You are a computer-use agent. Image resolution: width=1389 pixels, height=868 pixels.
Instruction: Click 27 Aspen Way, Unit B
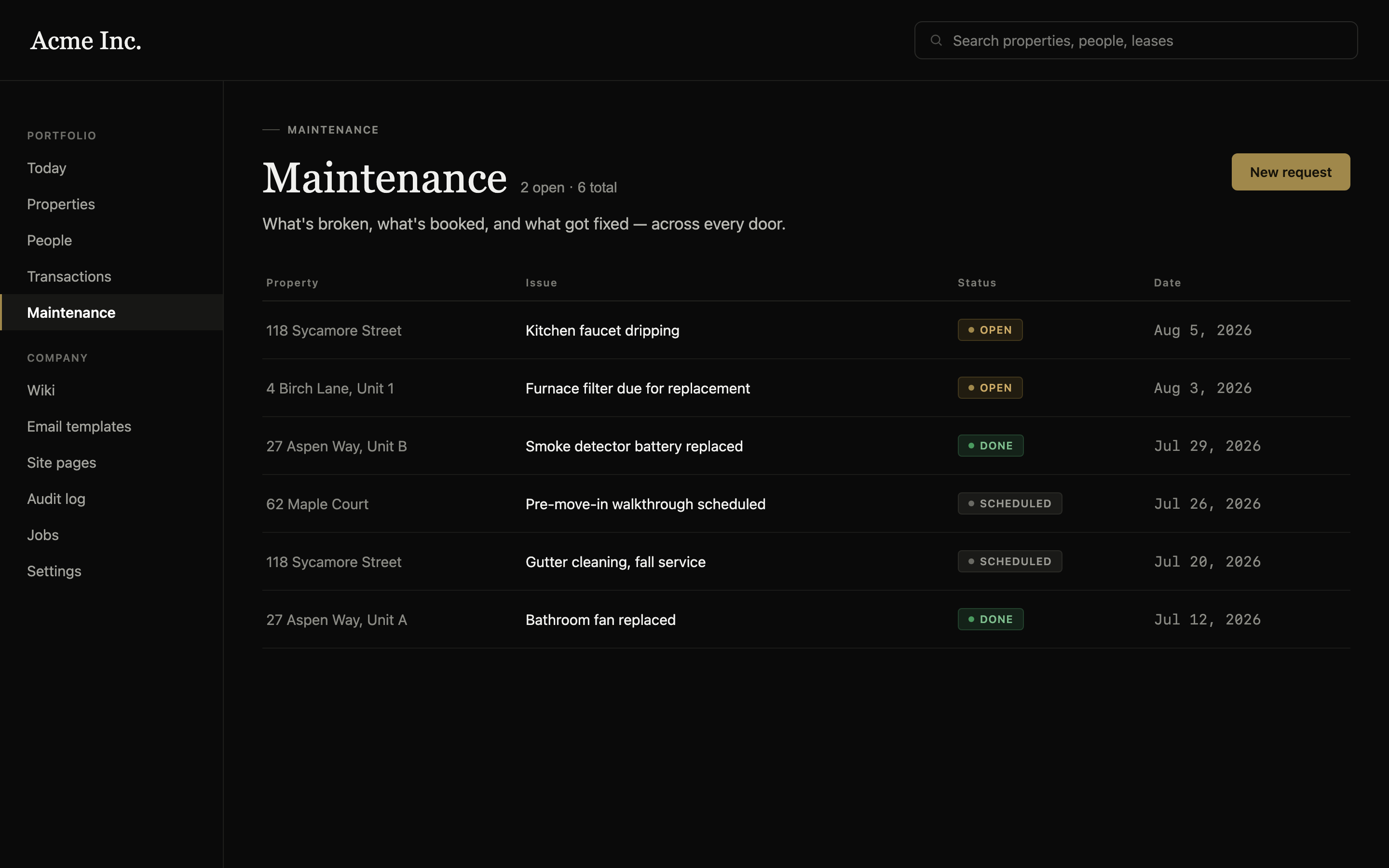(x=336, y=447)
